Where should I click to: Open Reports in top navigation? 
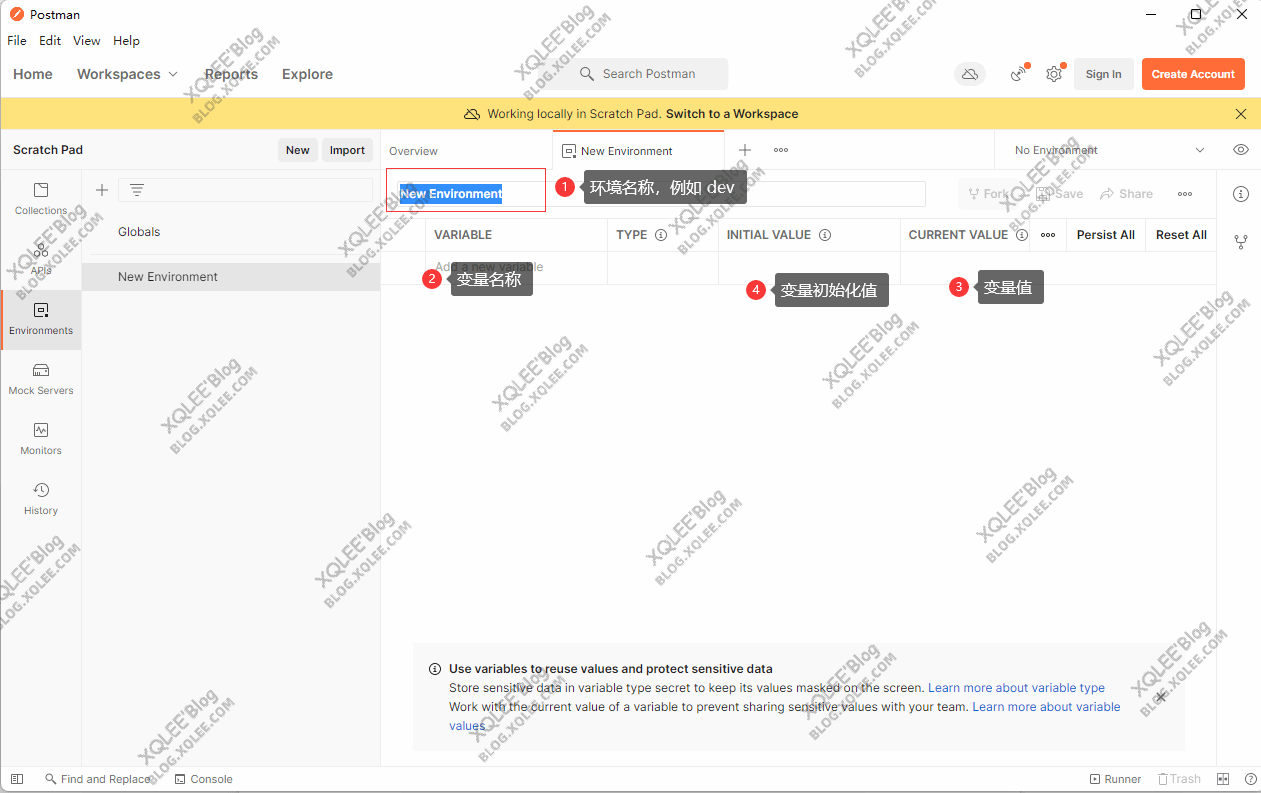pyautogui.click(x=231, y=74)
